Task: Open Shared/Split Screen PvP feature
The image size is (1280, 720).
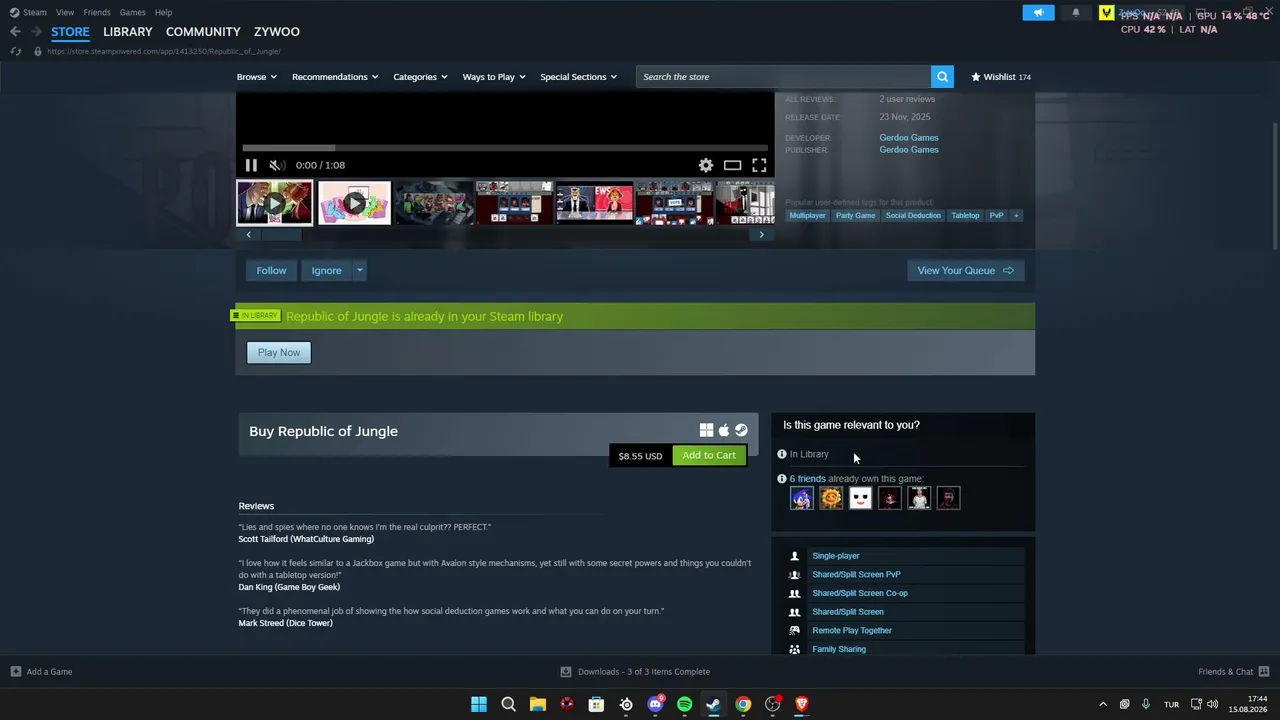Action: pyautogui.click(x=856, y=575)
